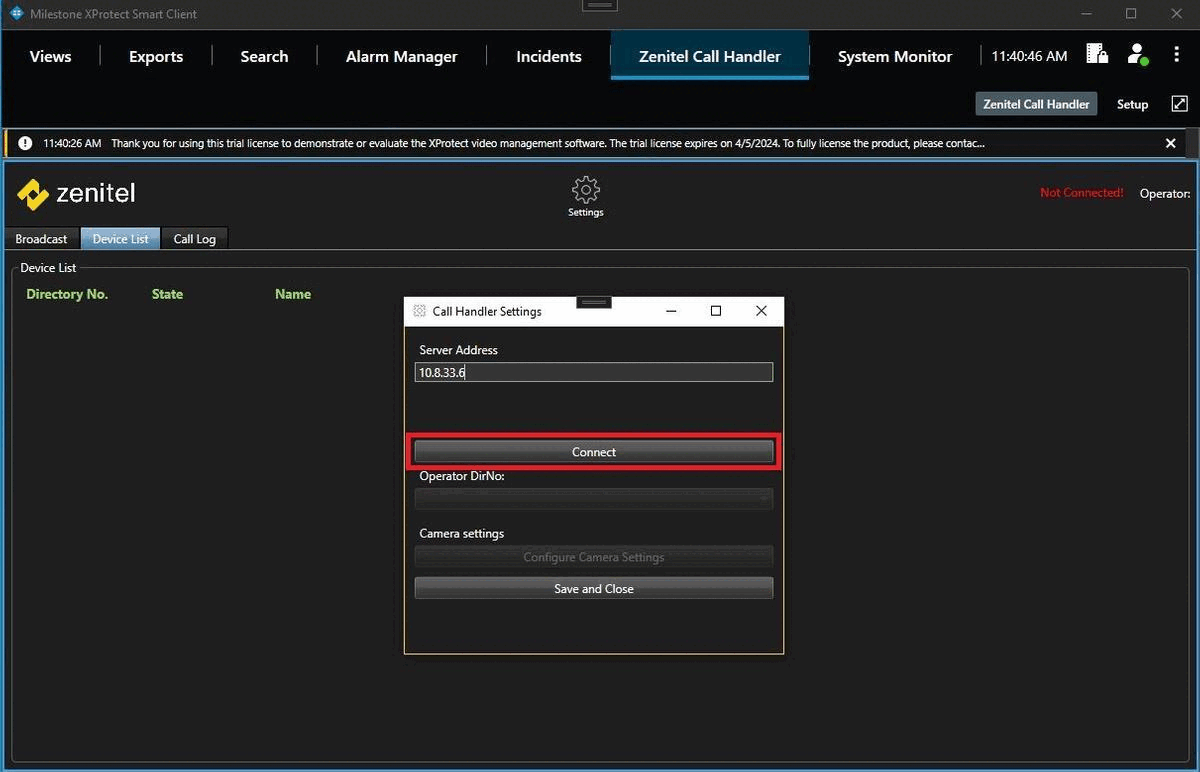Click Save and Close
Viewport: 1200px width, 772px height.
coord(593,588)
